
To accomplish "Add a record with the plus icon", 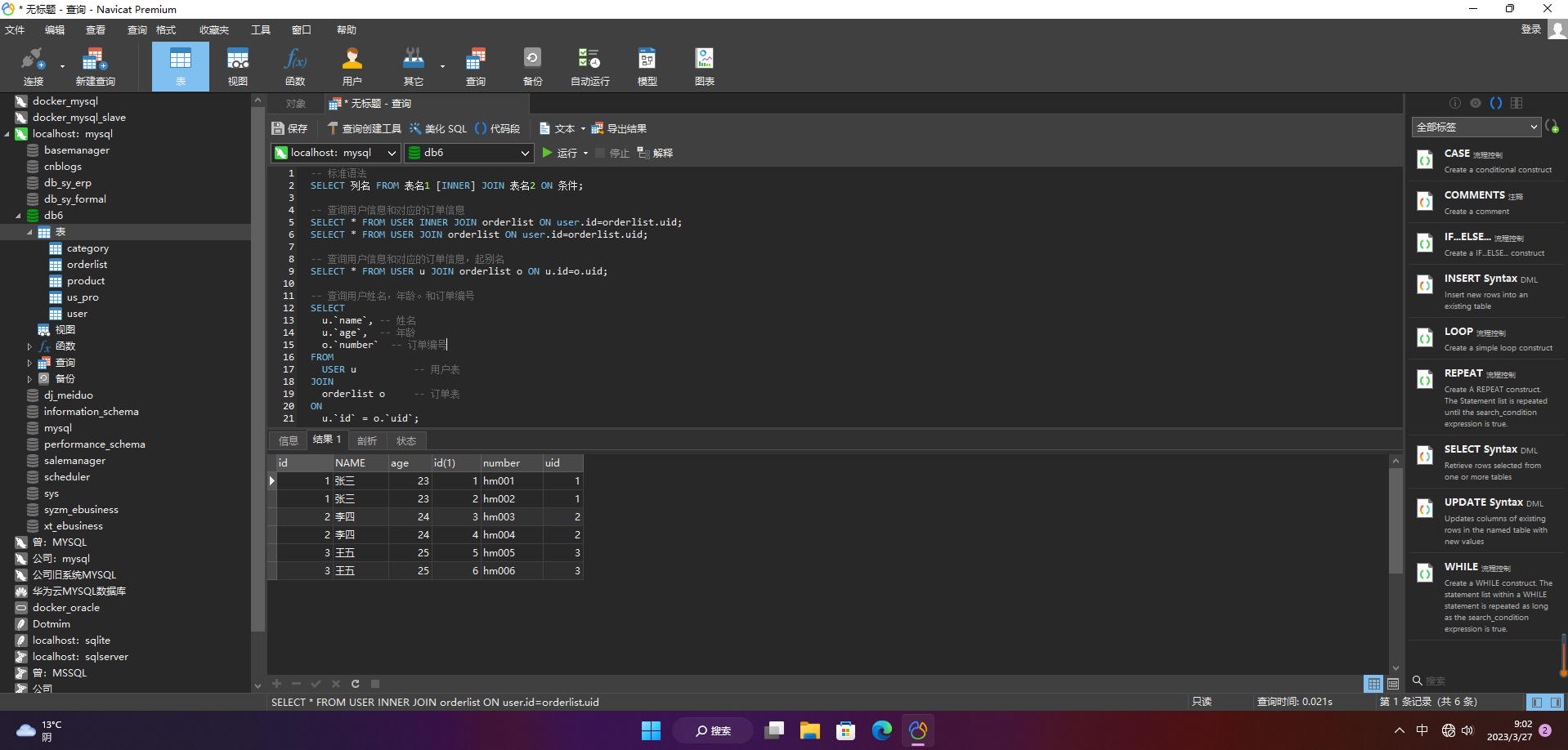I will point(276,684).
